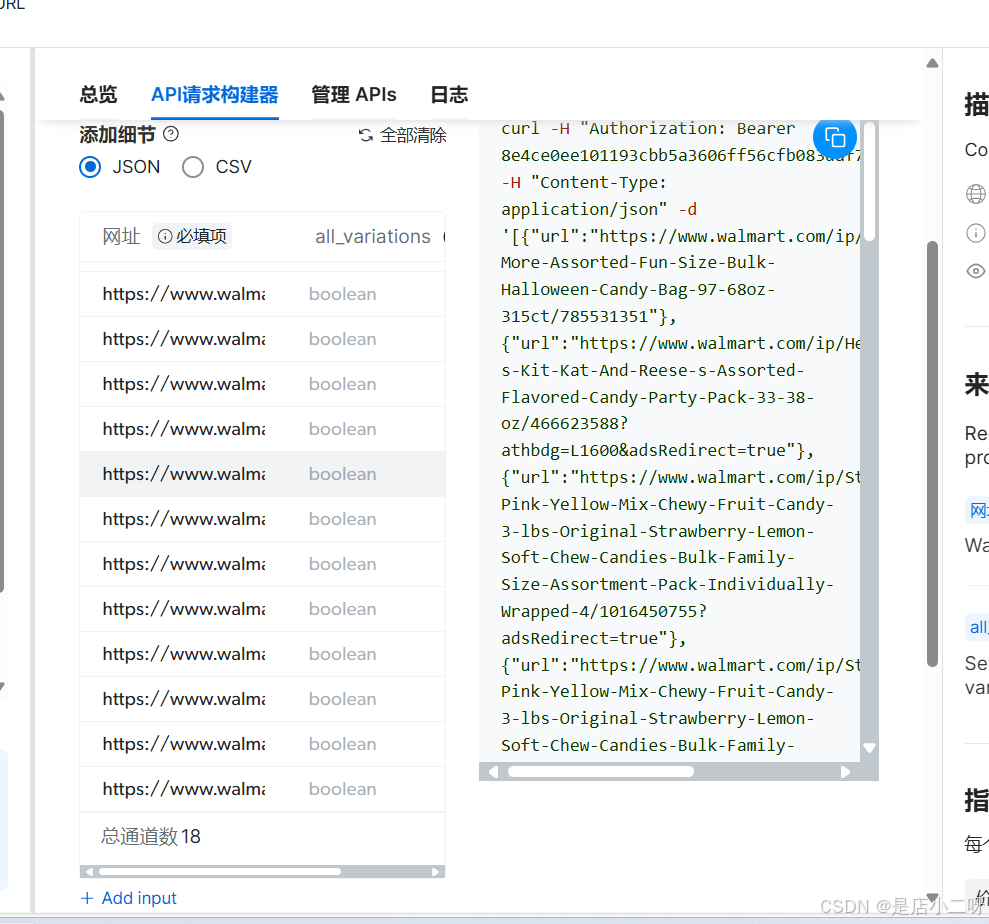
Task: Click the eye icon in right panel
Action: click(975, 271)
